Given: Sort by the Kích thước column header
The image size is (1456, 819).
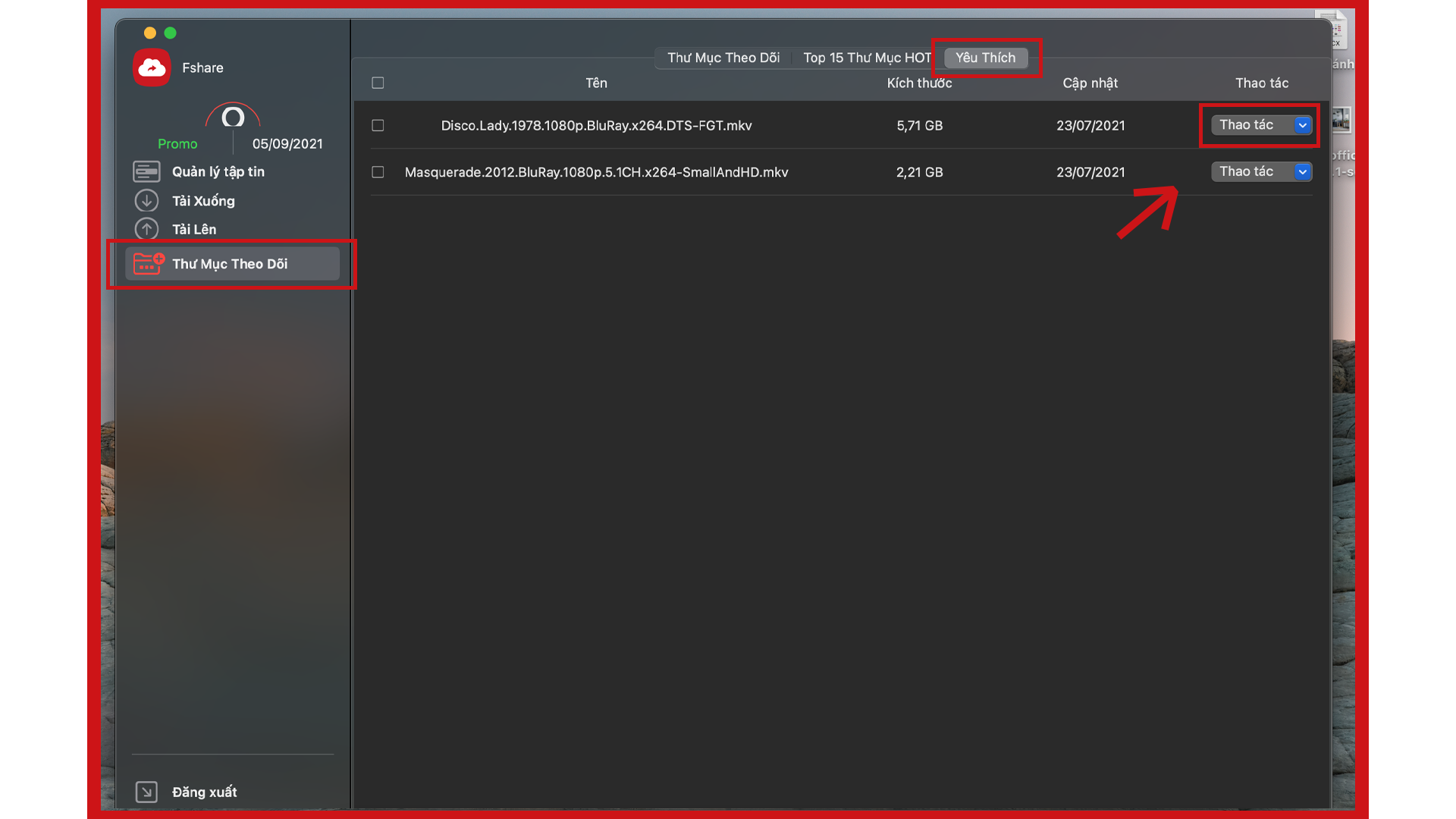Looking at the screenshot, I should point(919,83).
